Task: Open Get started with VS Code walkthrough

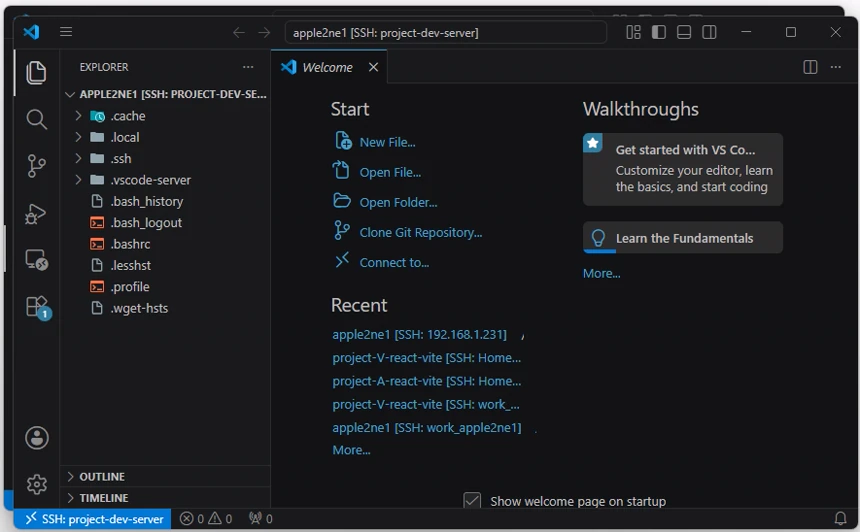Action: (x=683, y=169)
